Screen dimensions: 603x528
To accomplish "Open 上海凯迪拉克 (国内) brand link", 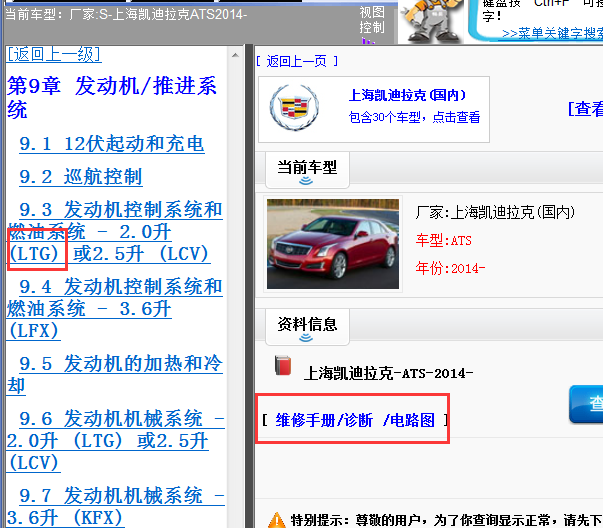I will coord(407,95).
